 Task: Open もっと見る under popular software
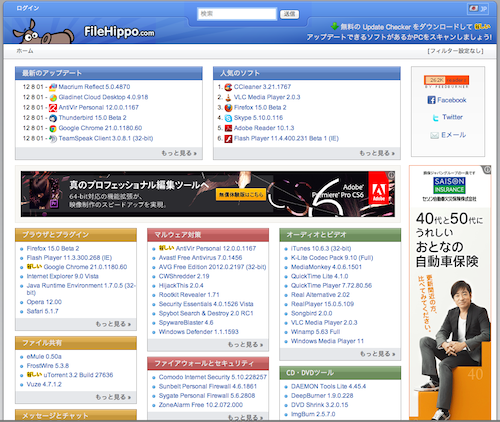[x=377, y=153]
